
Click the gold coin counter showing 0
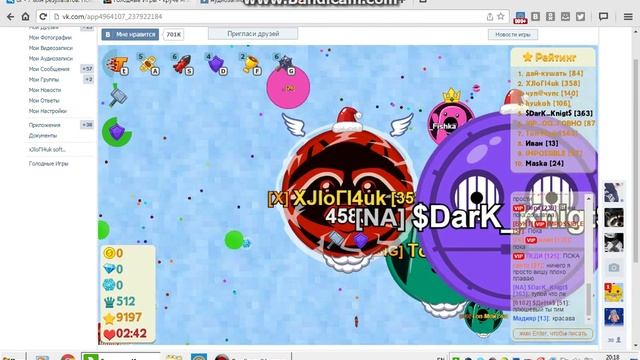113,253
